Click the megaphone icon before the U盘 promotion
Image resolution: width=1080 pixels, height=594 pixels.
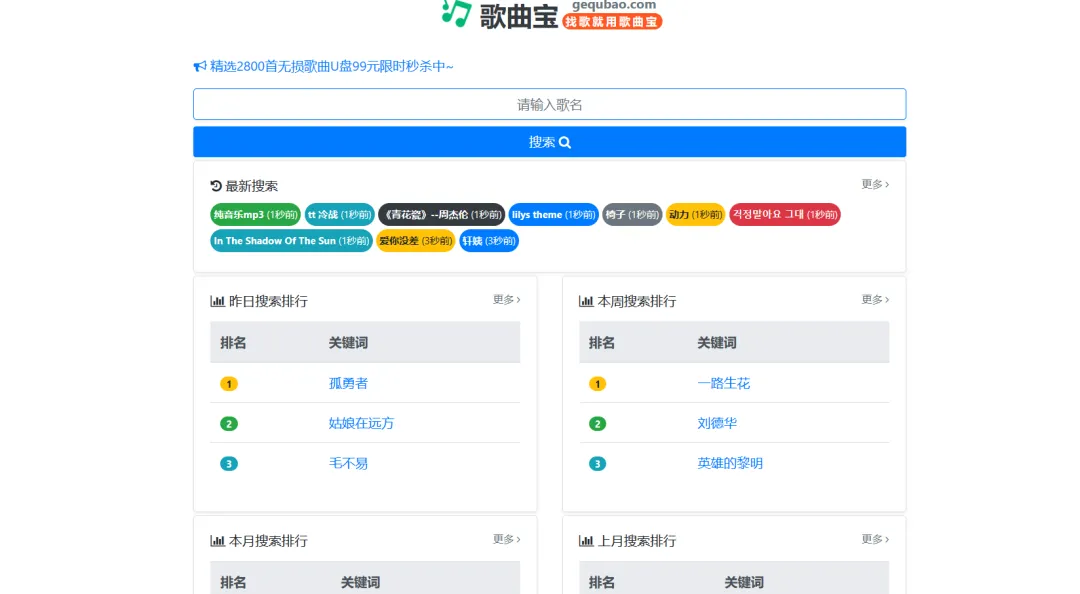pyautogui.click(x=197, y=67)
